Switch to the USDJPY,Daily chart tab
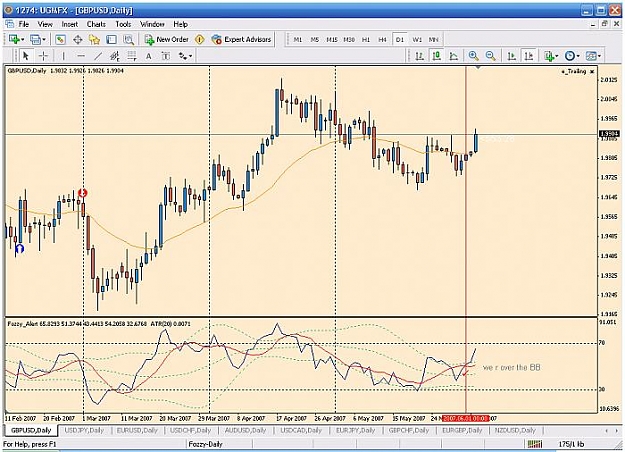 84,430
